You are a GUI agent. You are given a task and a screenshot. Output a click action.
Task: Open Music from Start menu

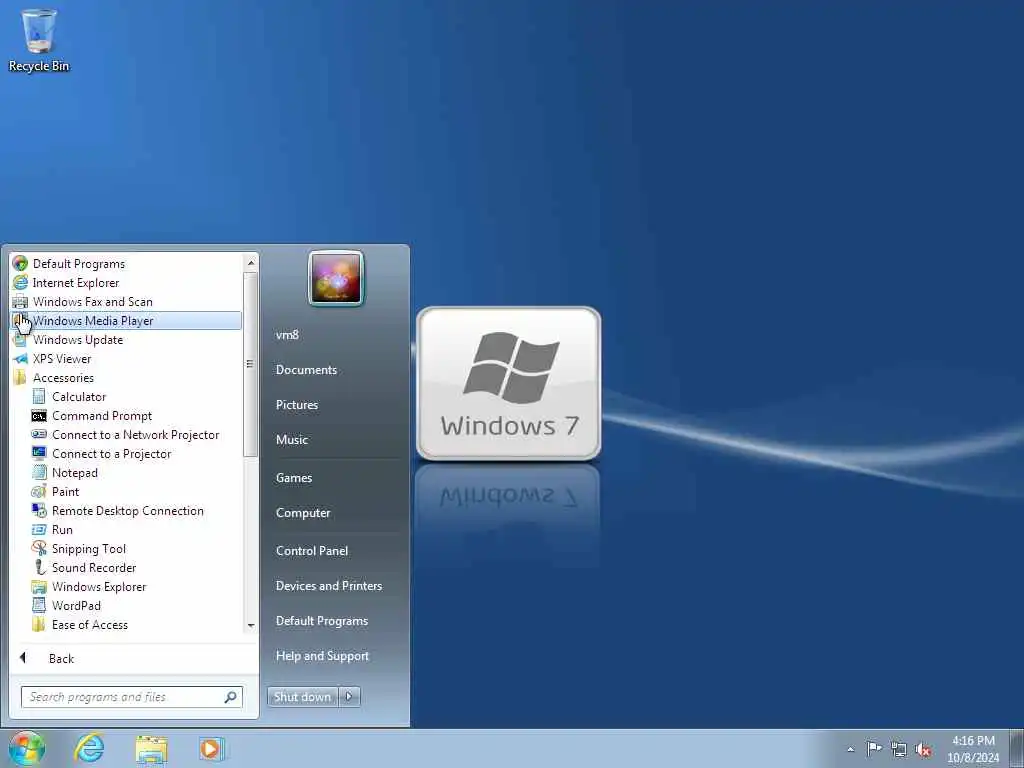click(x=291, y=440)
